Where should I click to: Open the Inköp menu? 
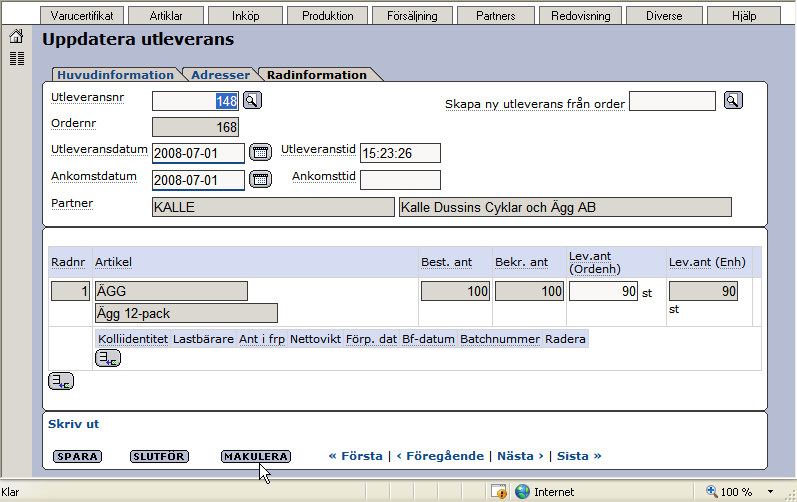tap(246, 16)
